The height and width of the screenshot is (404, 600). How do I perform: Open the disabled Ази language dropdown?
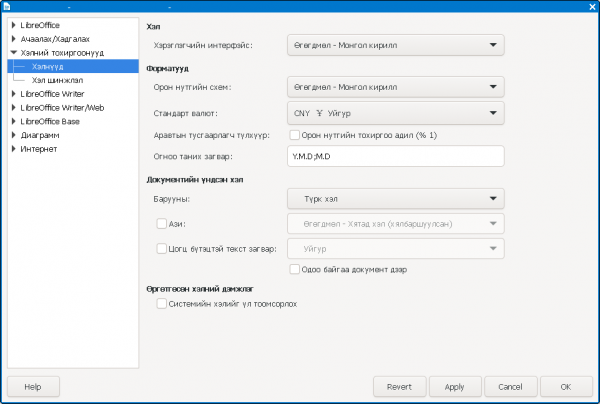point(396,224)
